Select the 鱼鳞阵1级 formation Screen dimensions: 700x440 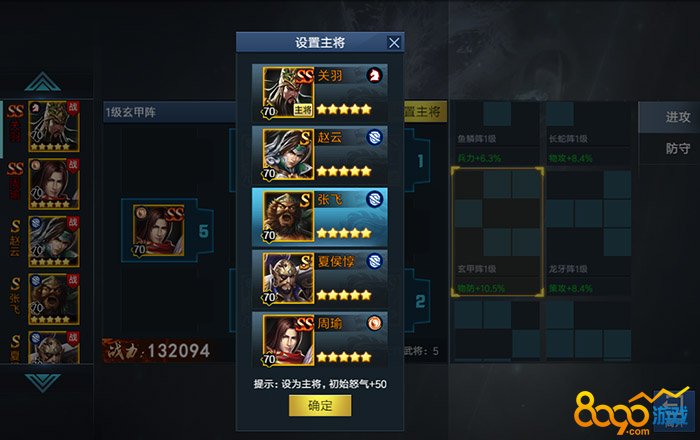point(497,133)
